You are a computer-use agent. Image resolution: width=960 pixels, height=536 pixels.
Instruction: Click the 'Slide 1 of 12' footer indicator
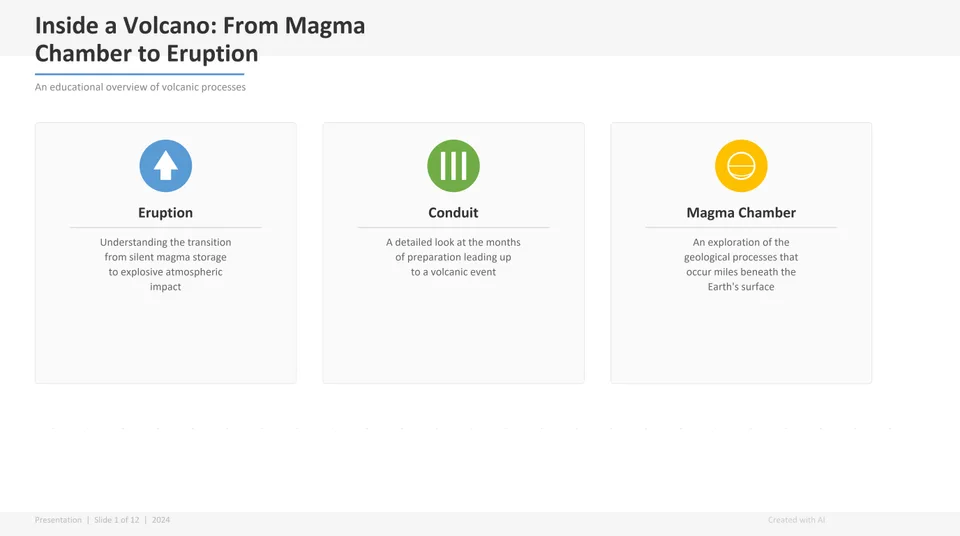click(x=119, y=520)
